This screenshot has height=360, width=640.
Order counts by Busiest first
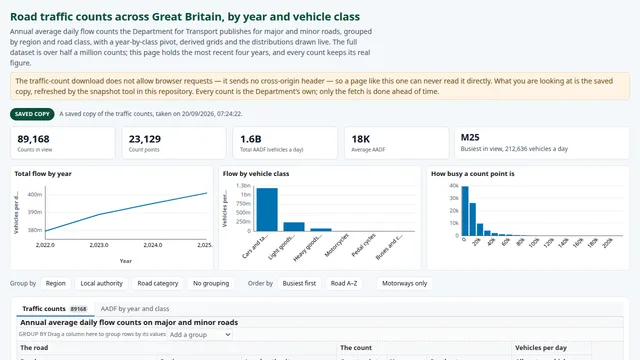tap(299, 283)
